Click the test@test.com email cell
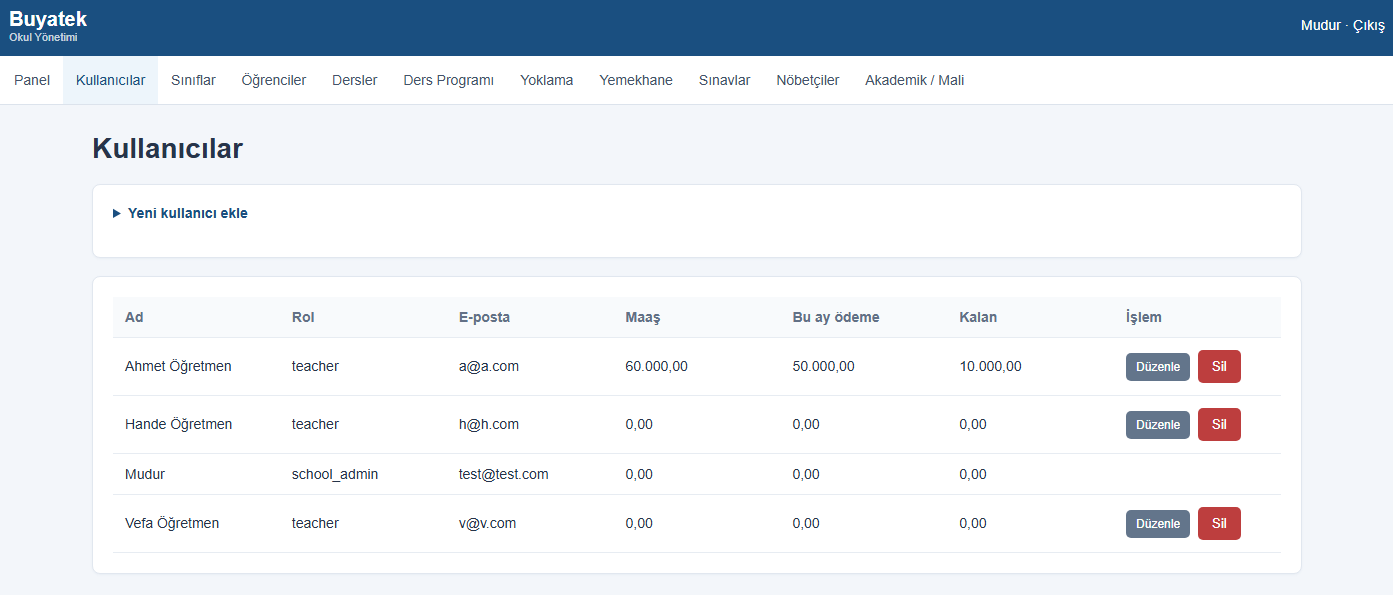Screen dimensions: 1393x595 click(504, 474)
